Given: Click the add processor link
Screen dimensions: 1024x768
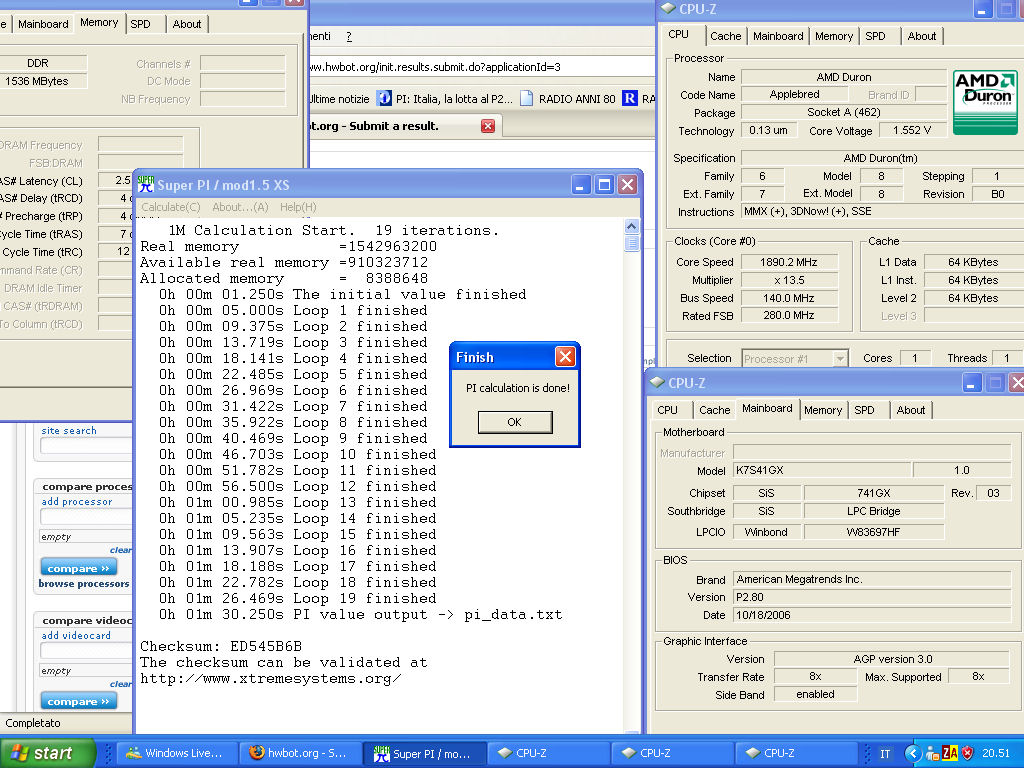Looking at the screenshot, I should [76, 502].
